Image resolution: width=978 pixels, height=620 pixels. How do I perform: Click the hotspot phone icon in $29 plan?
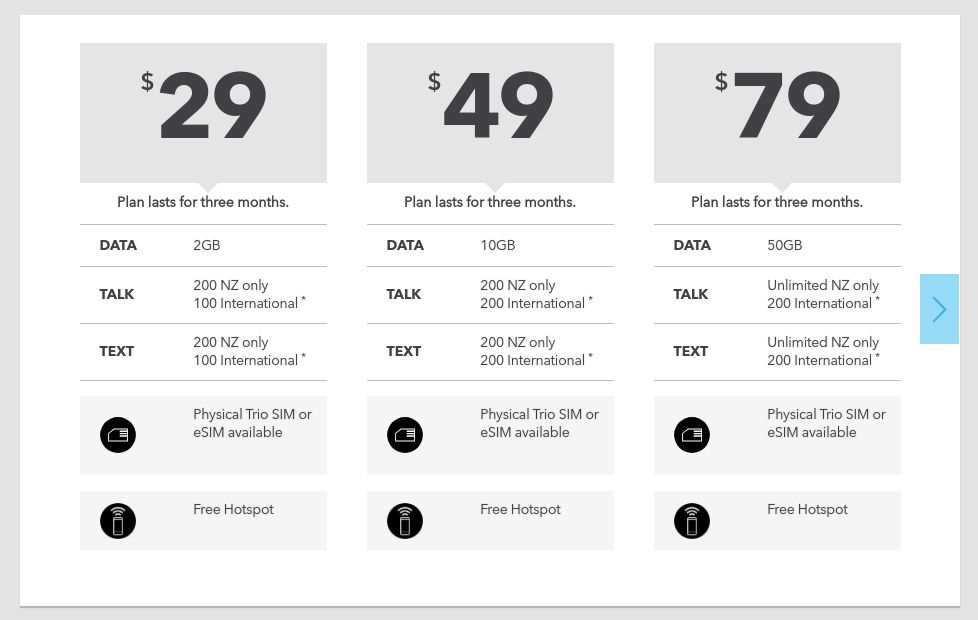(x=118, y=521)
